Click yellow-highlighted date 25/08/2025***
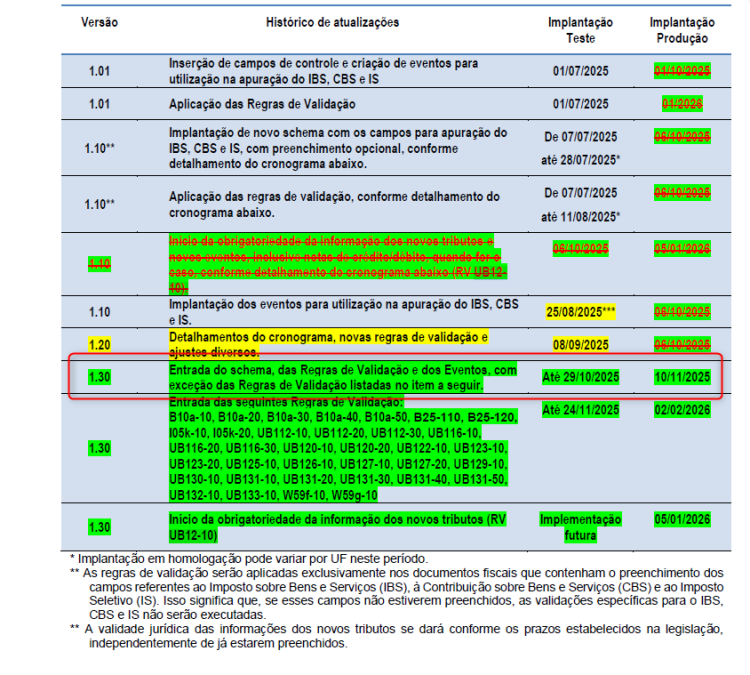 580,312
